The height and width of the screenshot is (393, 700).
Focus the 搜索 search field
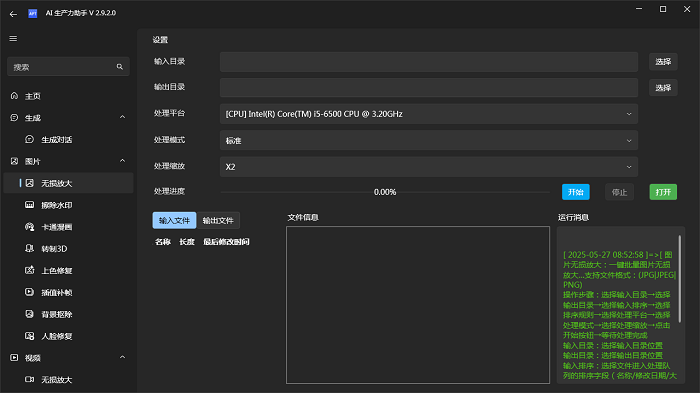68,67
